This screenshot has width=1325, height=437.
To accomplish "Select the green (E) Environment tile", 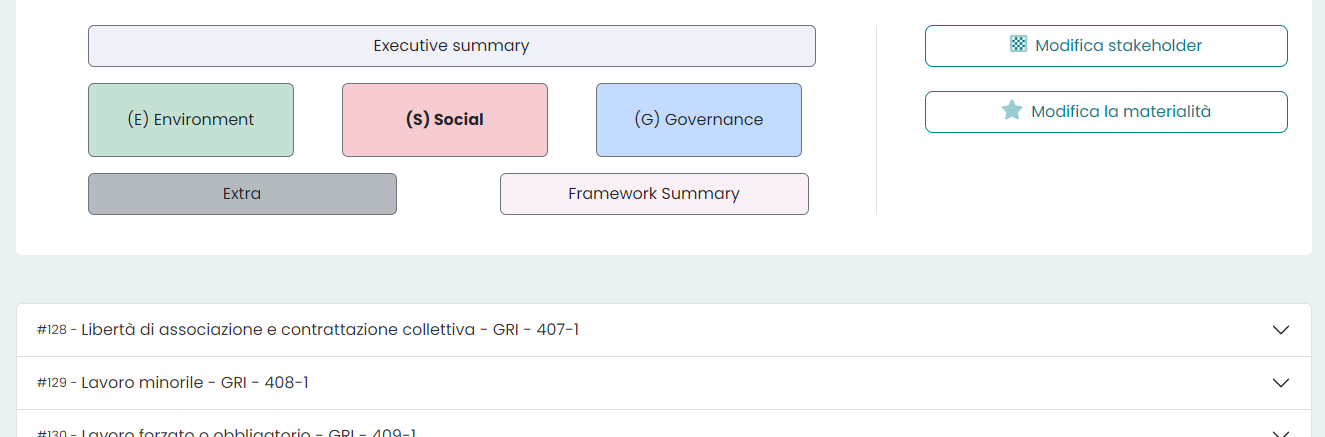I will [191, 120].
